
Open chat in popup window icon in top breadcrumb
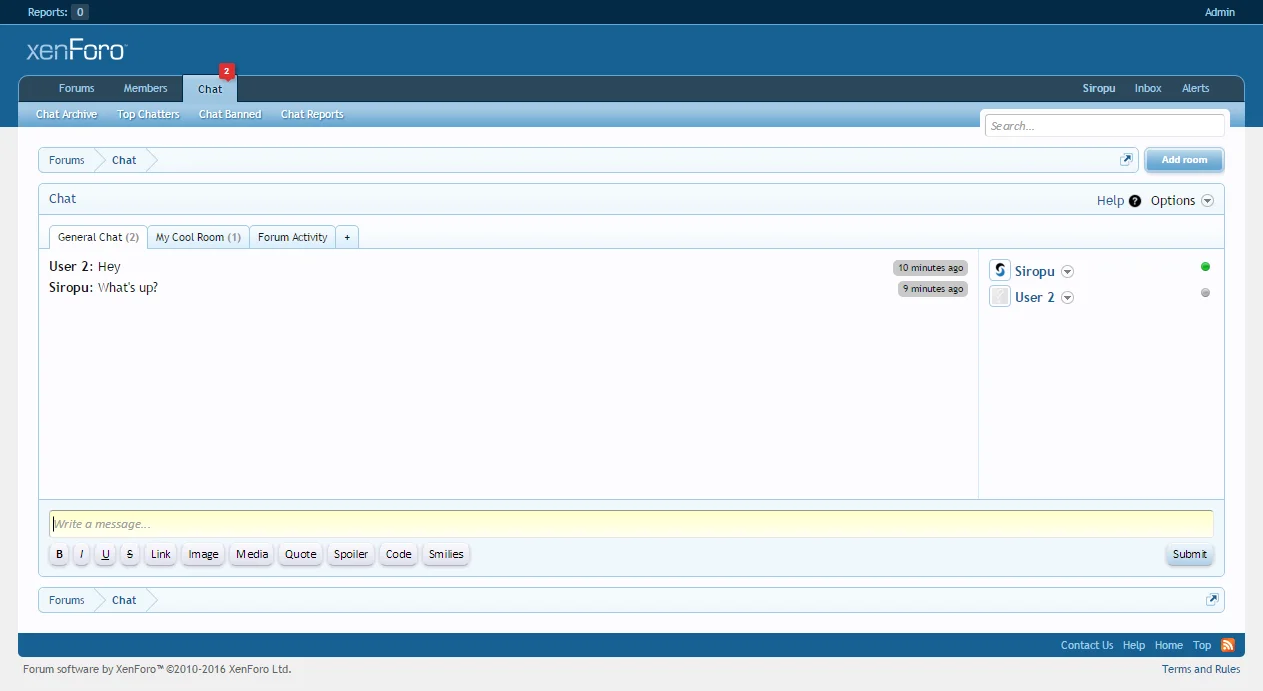(1126, 160)
